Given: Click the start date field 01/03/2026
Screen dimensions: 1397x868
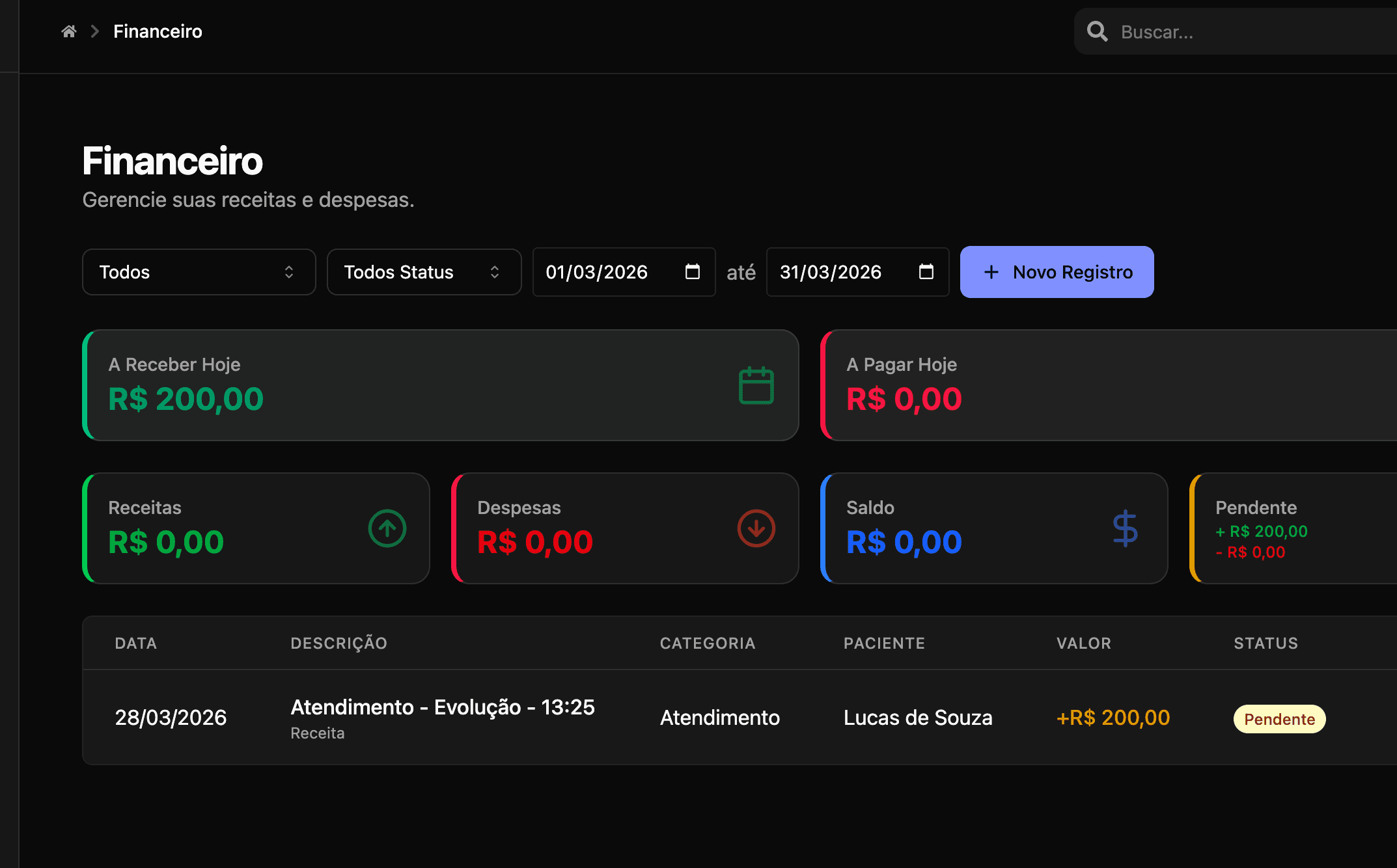Looking at the screenshot, I should pyautogui.click(x=624, y=272).
